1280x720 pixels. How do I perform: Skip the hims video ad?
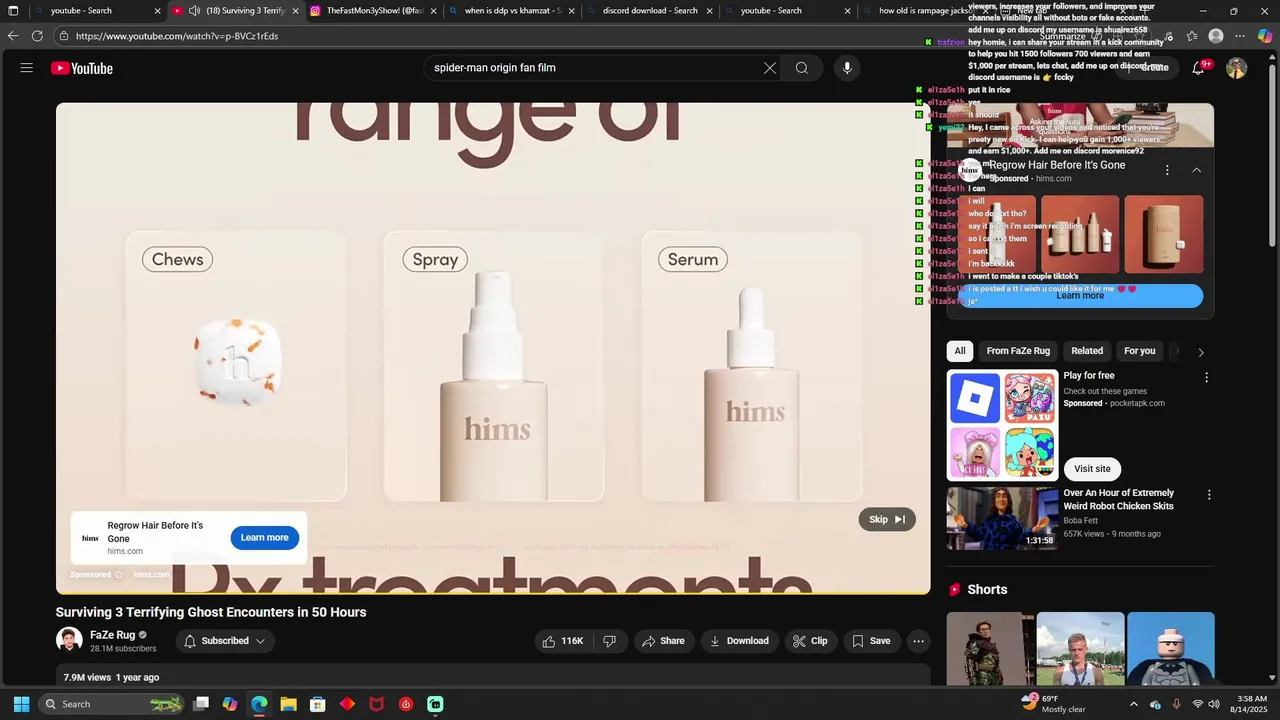[887, 519]
